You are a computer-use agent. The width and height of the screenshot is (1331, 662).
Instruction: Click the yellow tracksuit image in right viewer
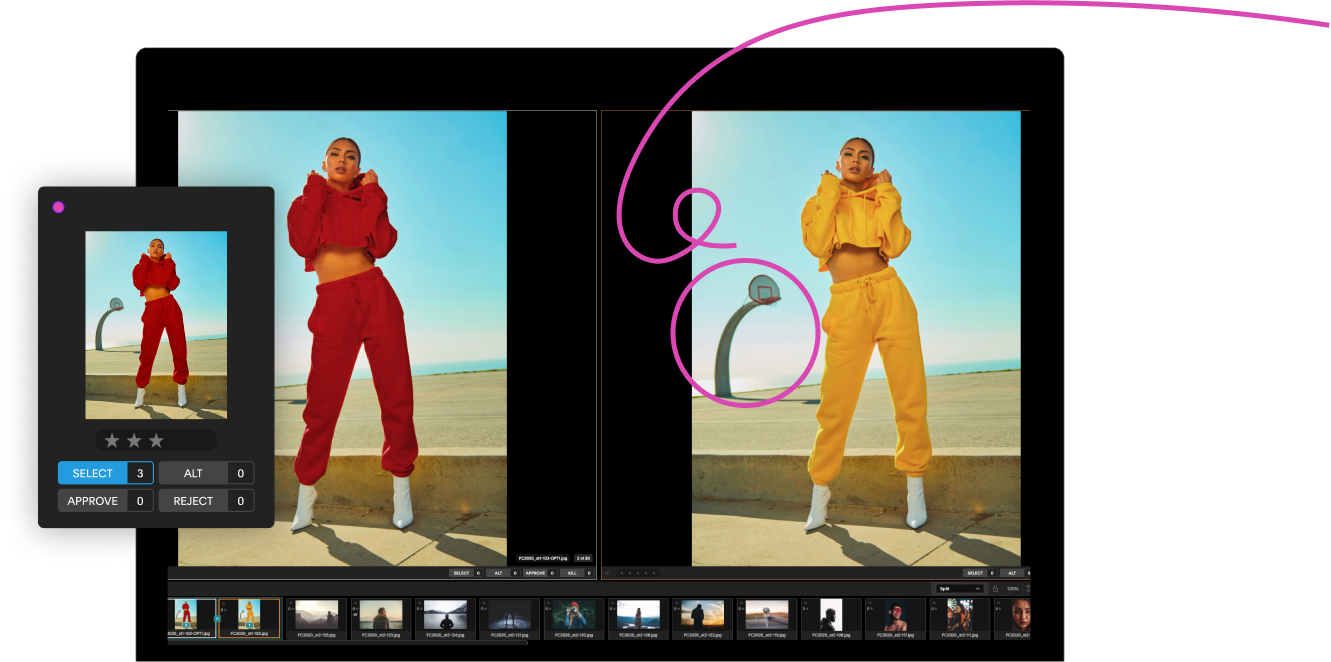[x=856, y=338]
